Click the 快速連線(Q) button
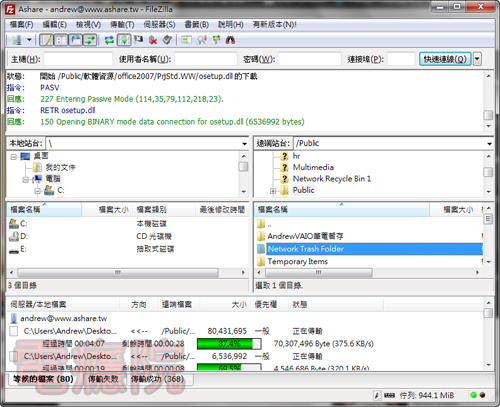Image resolution: width=500 pixels, height=407 pixels. [x=445, y=59]
